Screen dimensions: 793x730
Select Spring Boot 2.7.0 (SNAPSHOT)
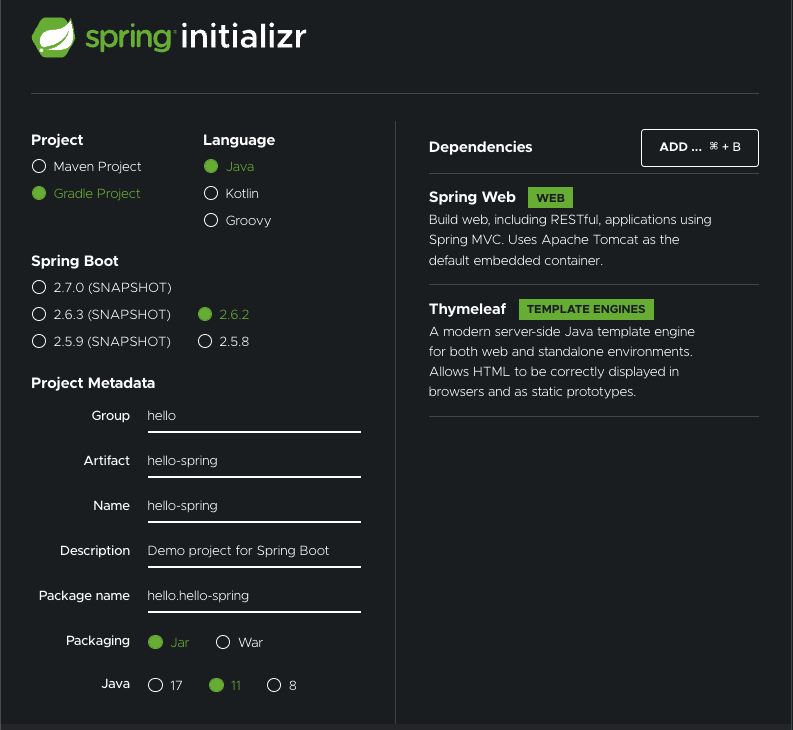39,287
